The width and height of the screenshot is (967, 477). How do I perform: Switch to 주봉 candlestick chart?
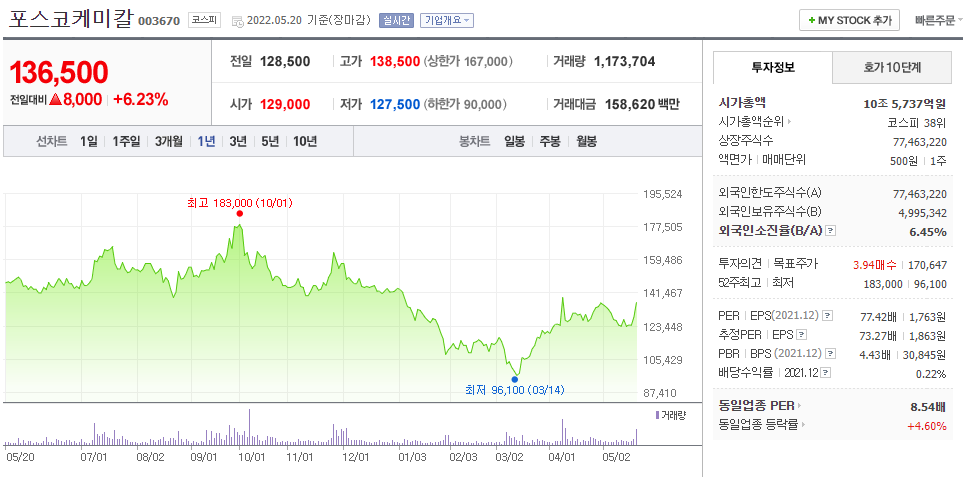(x=550, y=141)
